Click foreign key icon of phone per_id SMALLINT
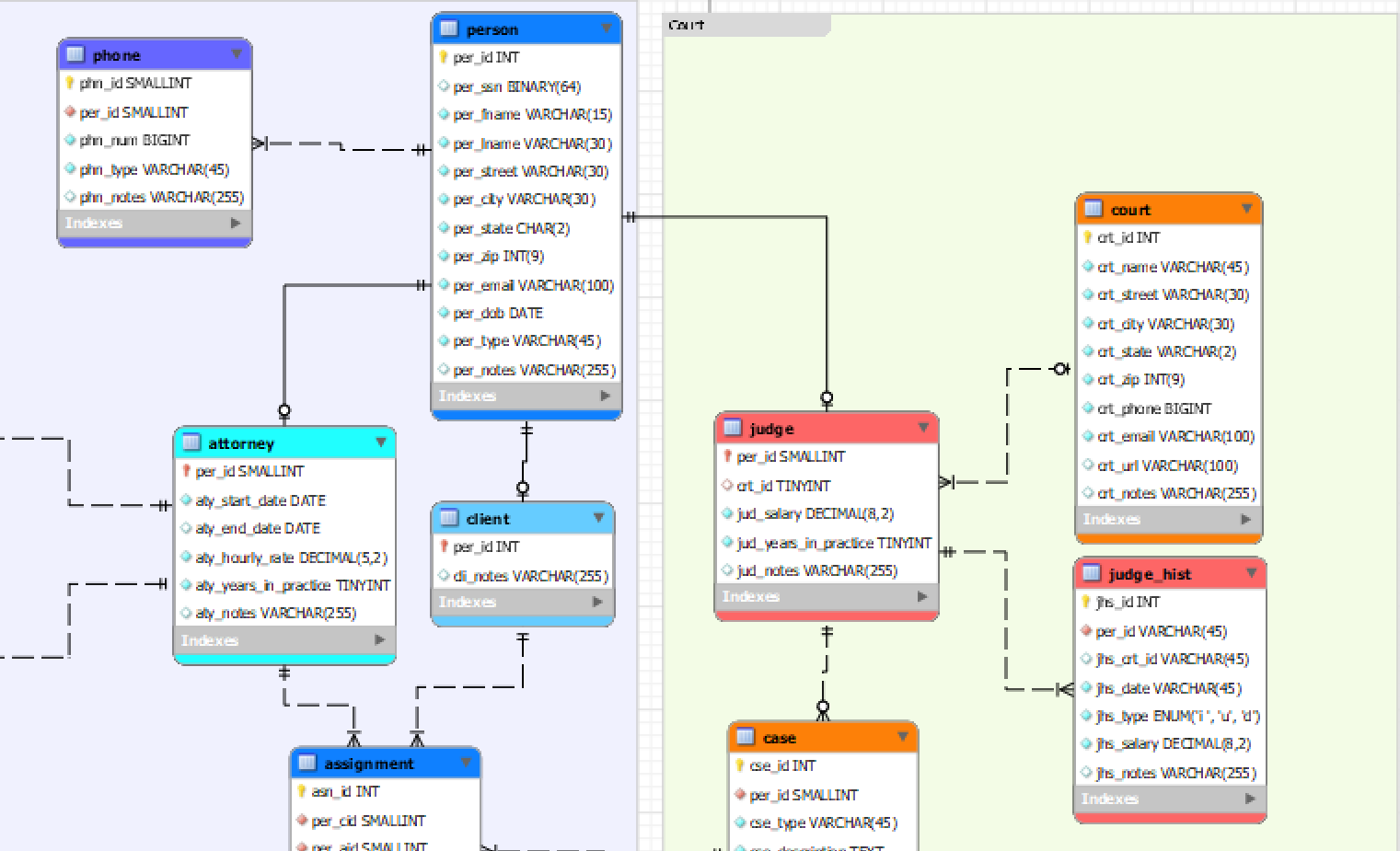Image resolution: width=1400 pixels, height=851 pixels. coord(70,112)
